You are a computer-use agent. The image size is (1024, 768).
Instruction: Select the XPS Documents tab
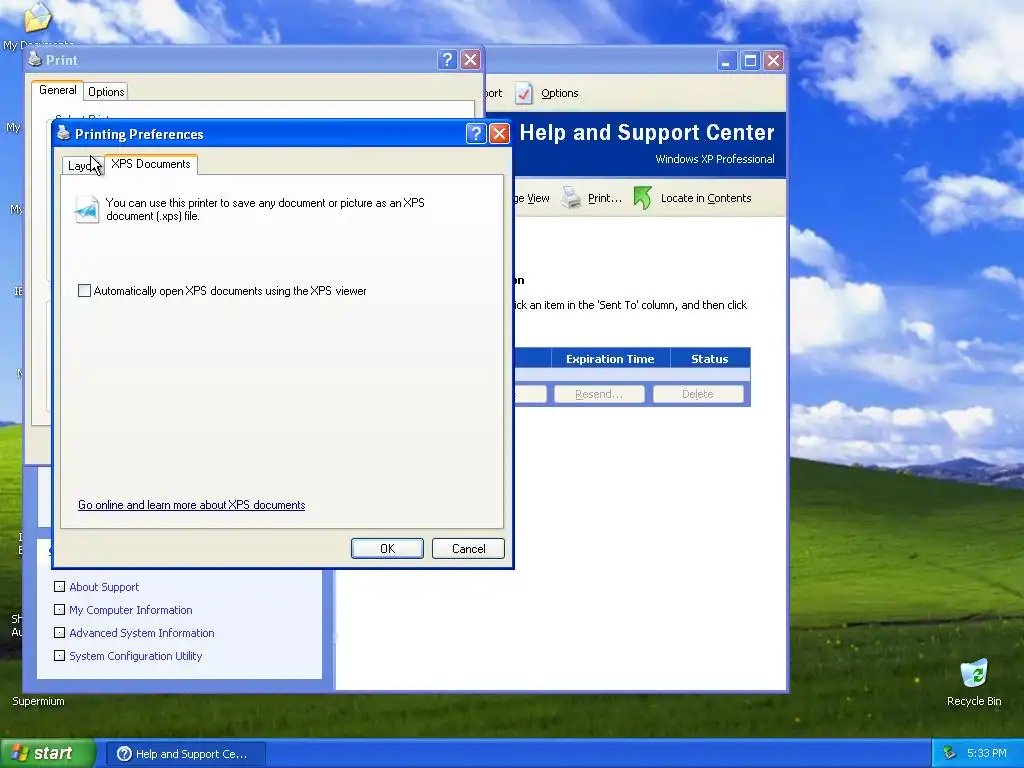click(x=151, y=164)
